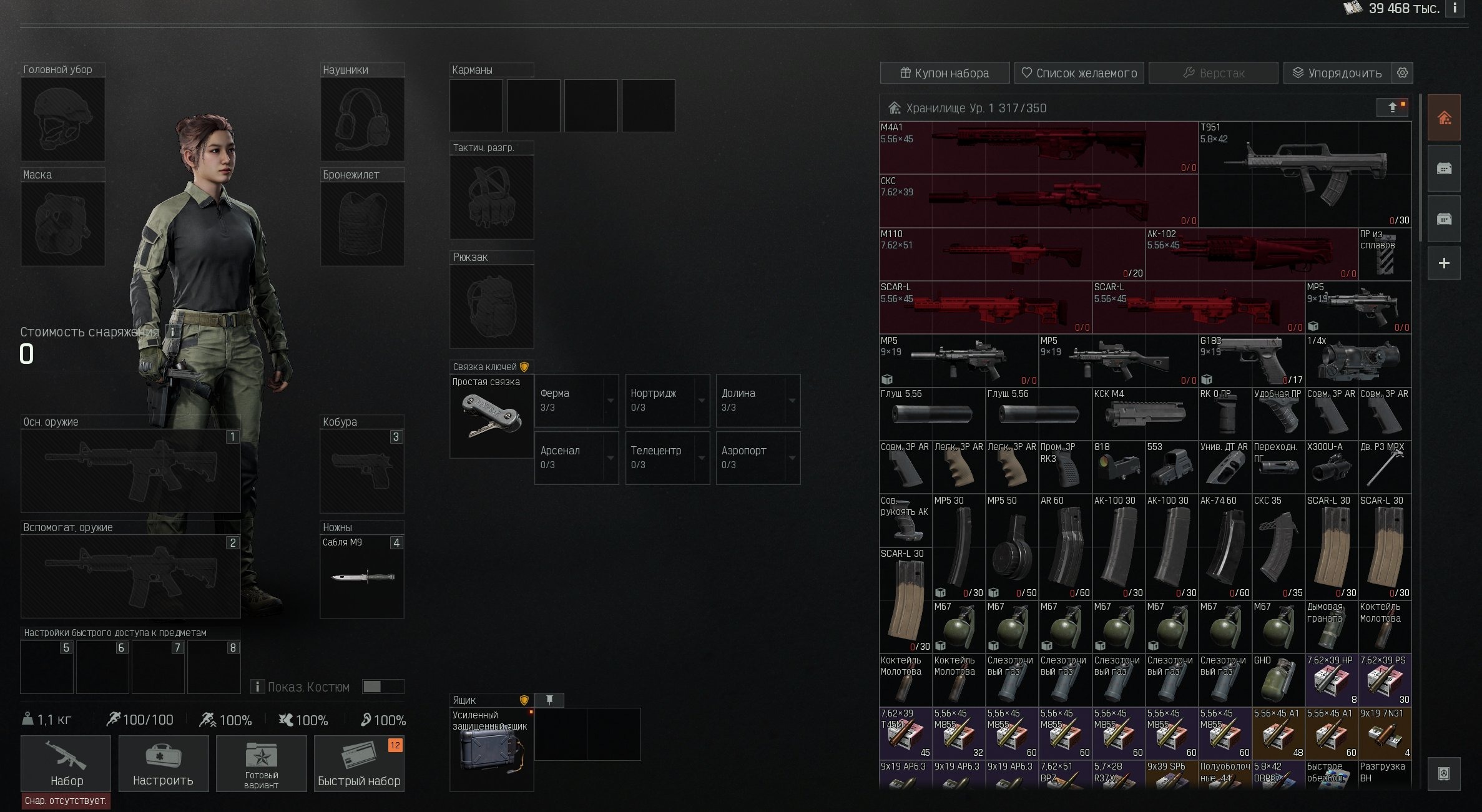1482x812 pixels.
Task: Toggle the Показ. Костюм switch
Action: click(x=383, y=687)
